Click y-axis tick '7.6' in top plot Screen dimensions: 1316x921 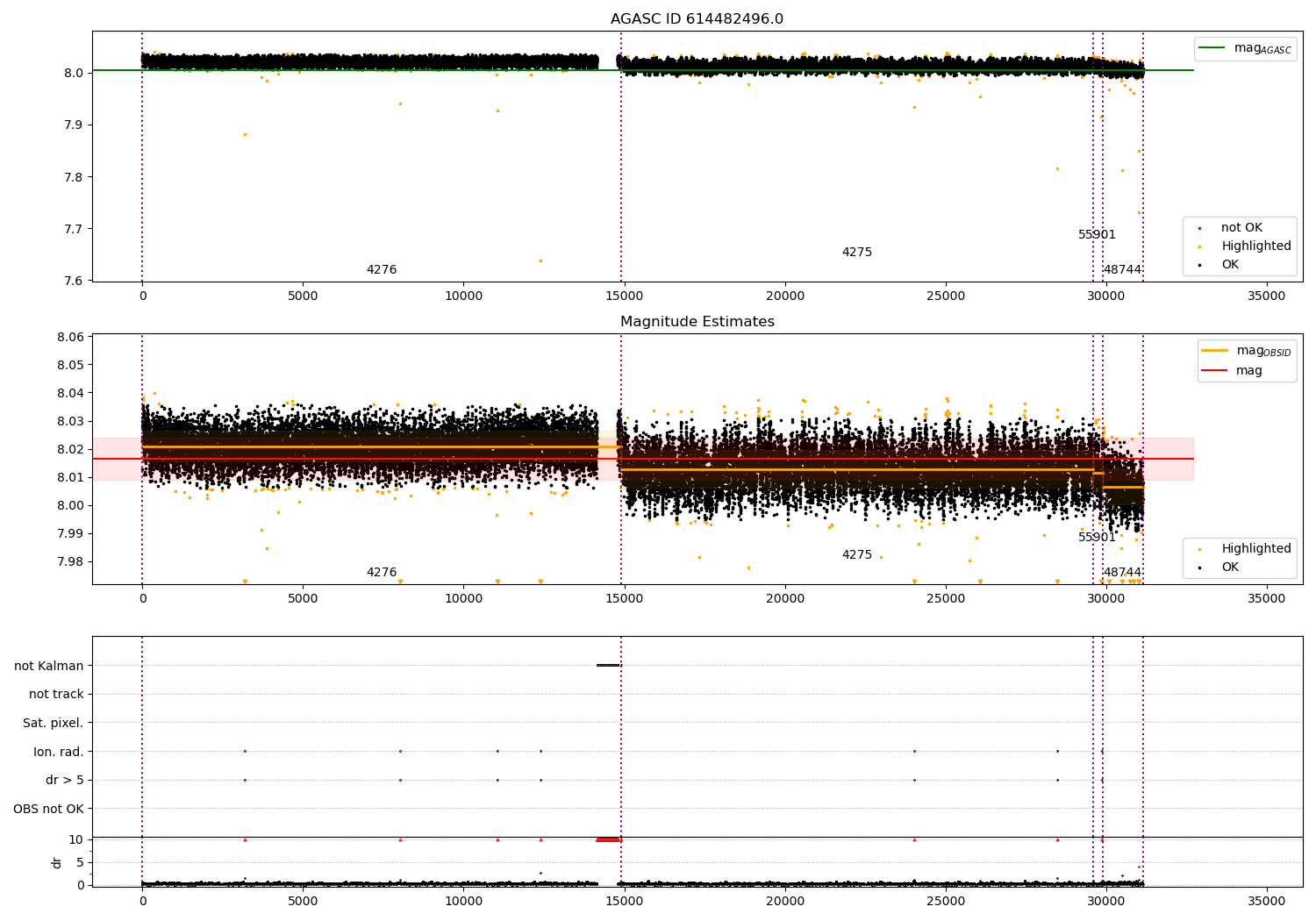point(75,281)
